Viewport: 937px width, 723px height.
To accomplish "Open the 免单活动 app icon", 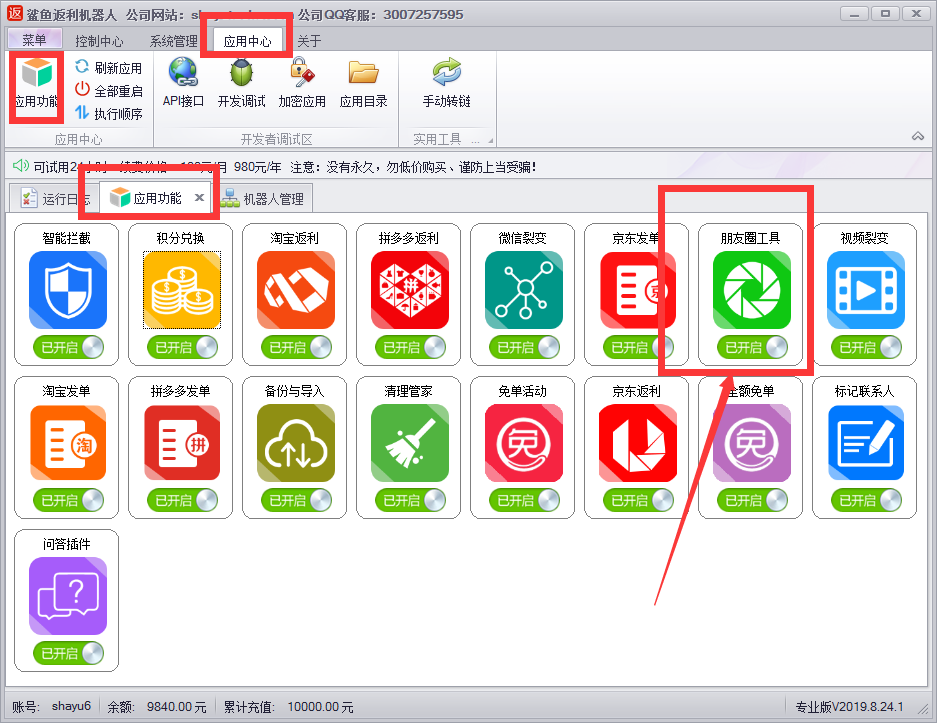I will pyautogui.click(x=524, y=443).
